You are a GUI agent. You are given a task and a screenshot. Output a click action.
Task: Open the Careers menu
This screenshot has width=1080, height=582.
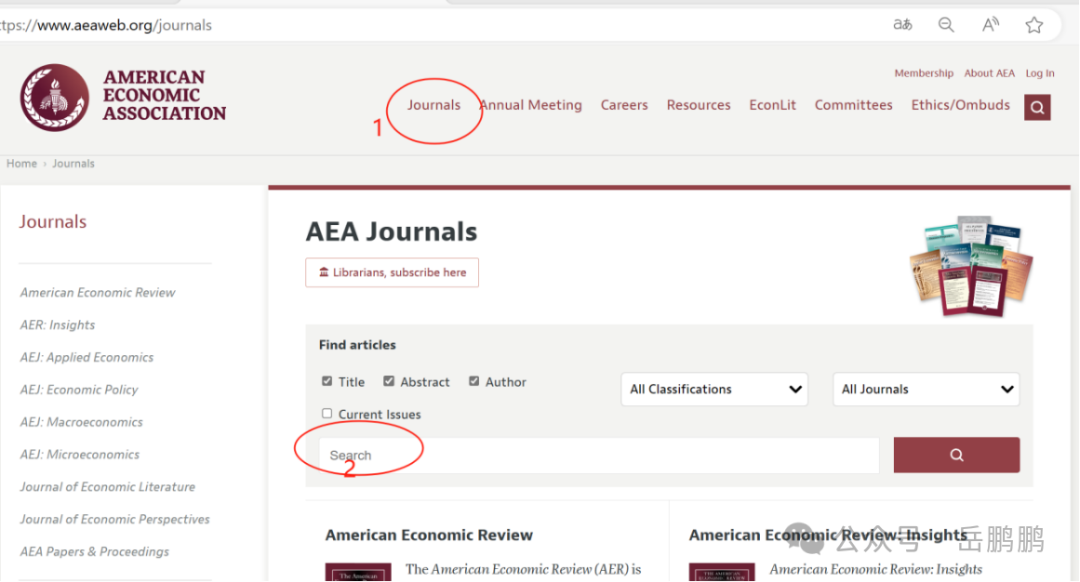click(x=624, y=105)
